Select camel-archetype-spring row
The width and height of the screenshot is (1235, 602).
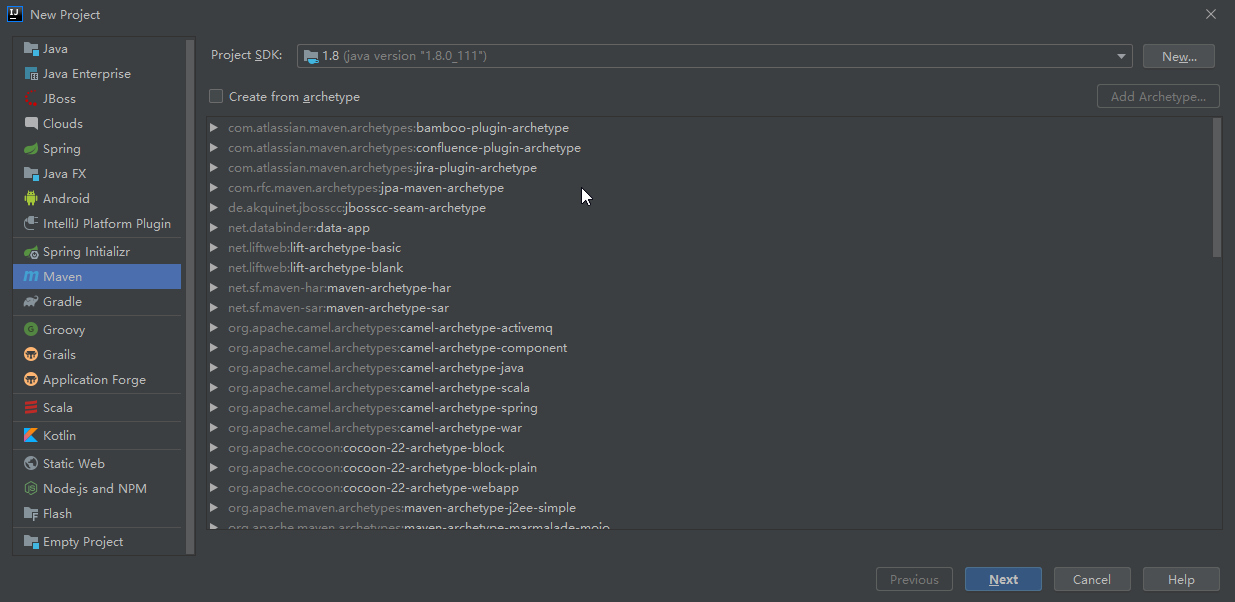(x=709, y=408)
